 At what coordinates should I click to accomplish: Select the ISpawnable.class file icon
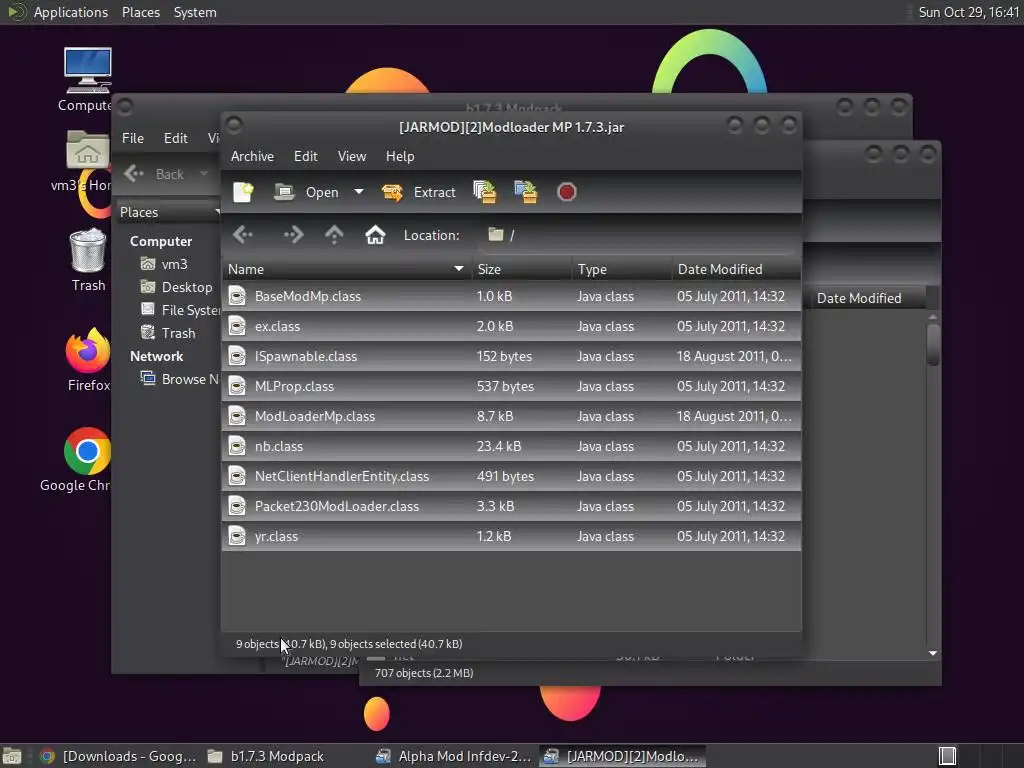pyautogui.click(x=237, y=357)
